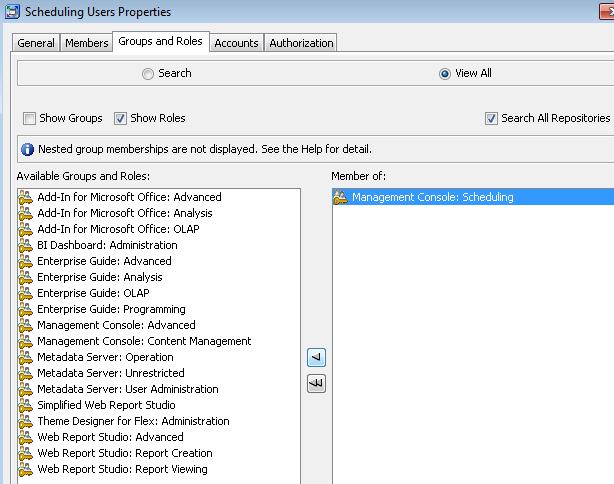Click the role icon beside Metadata Server: Unrestricted
Viewport: 614px width, 484px height.
coord(26,373)
